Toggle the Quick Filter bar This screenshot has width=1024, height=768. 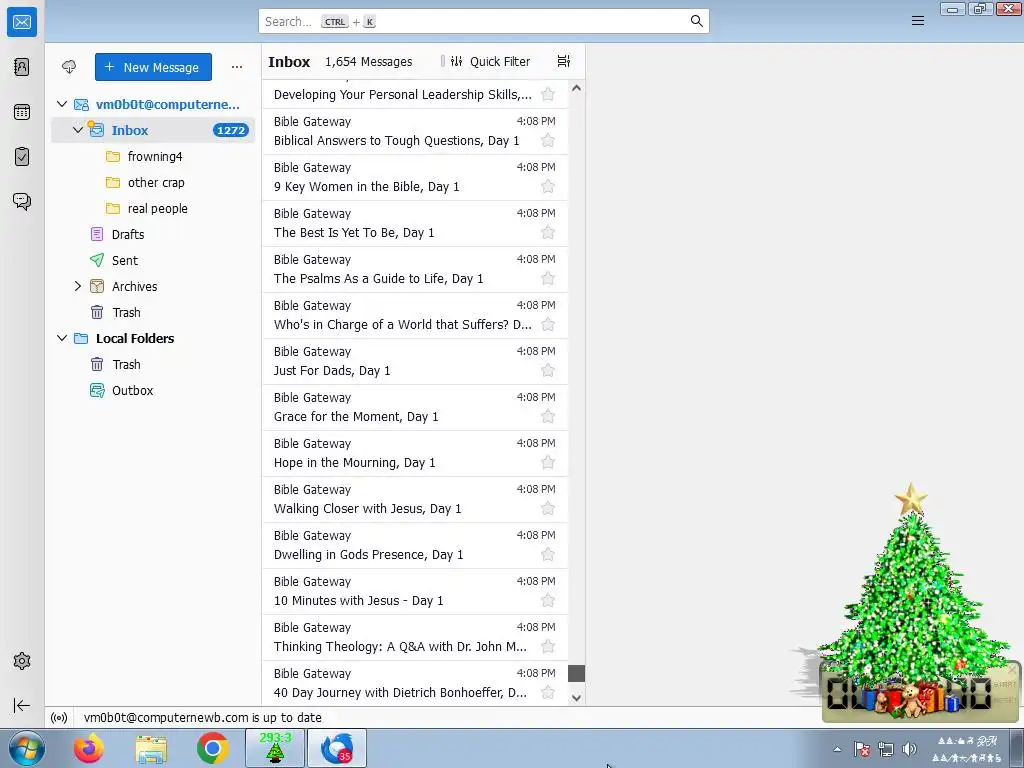(491, 61)
